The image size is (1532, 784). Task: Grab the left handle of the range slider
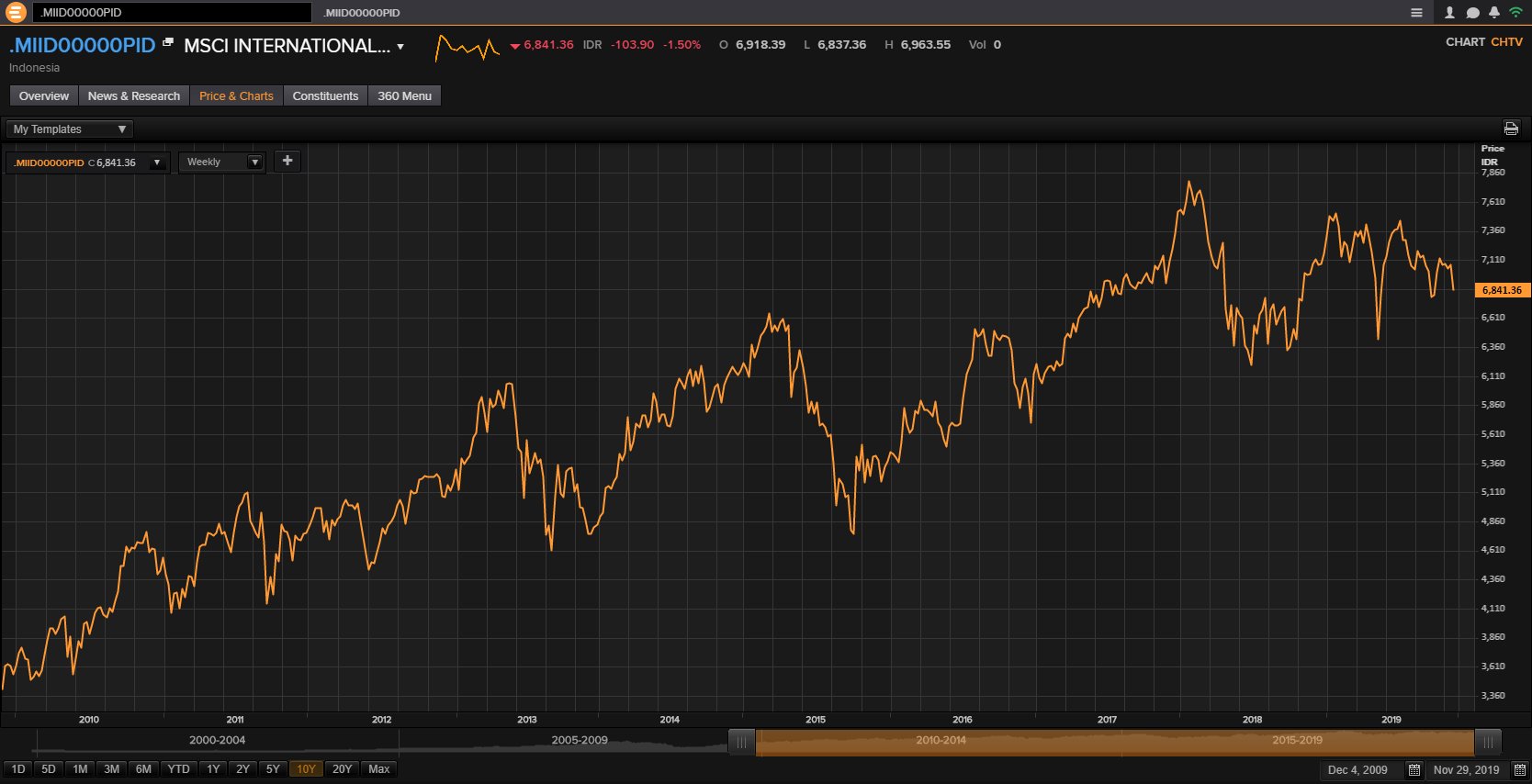(742, 743)
